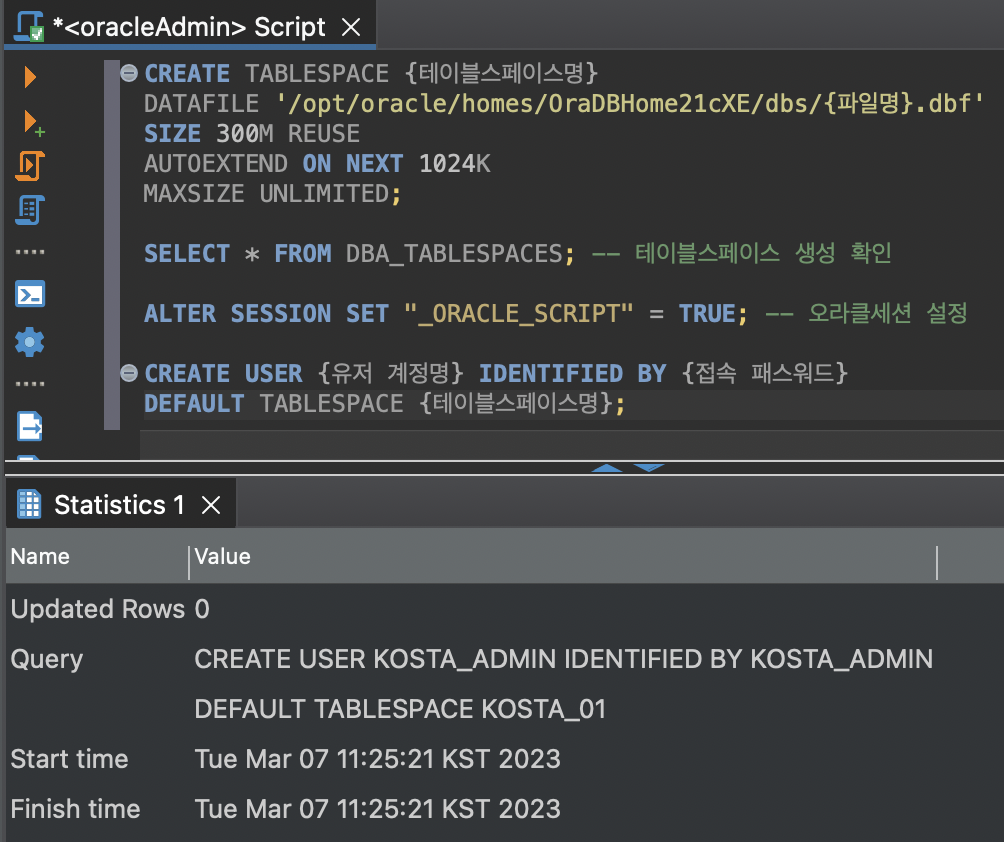Close the oracleAdmin Script tab
Screen dimensions: 1004x842
pyautogui.click(x=351, y=27)
